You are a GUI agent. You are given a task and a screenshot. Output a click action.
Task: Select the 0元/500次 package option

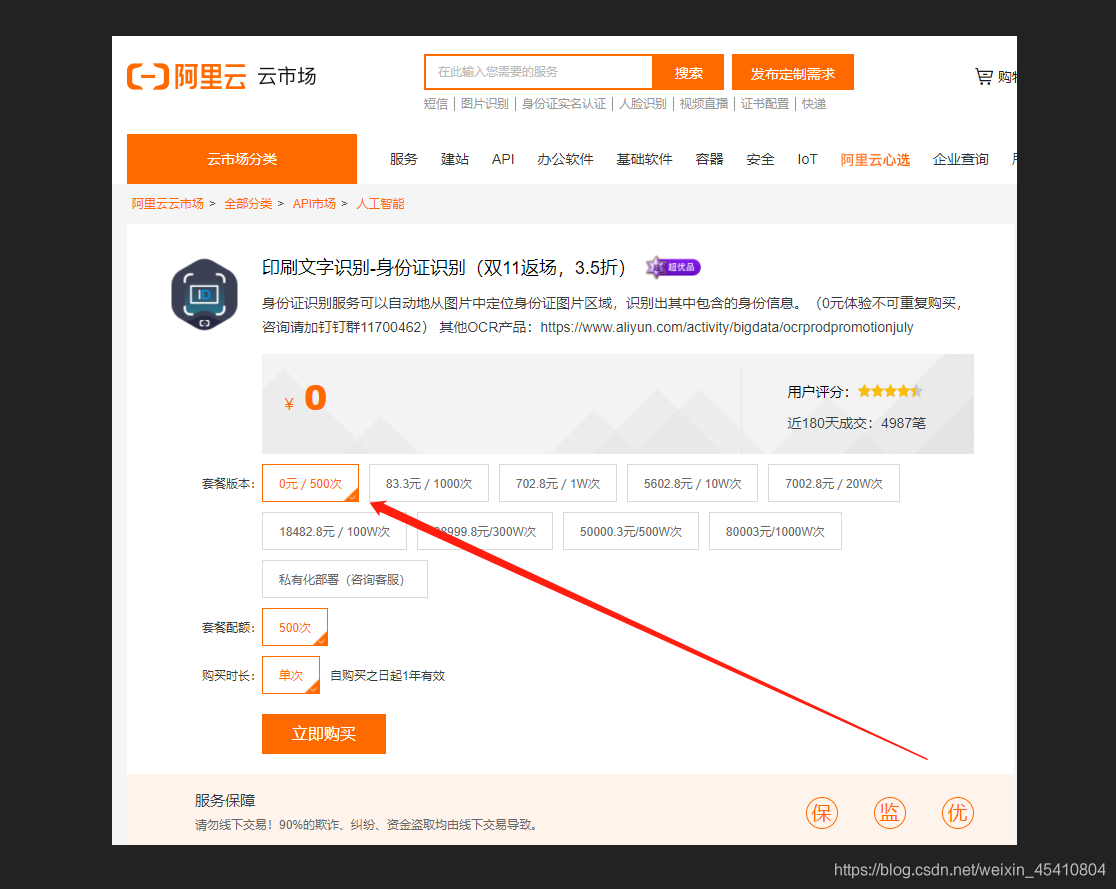coord(310,483)
